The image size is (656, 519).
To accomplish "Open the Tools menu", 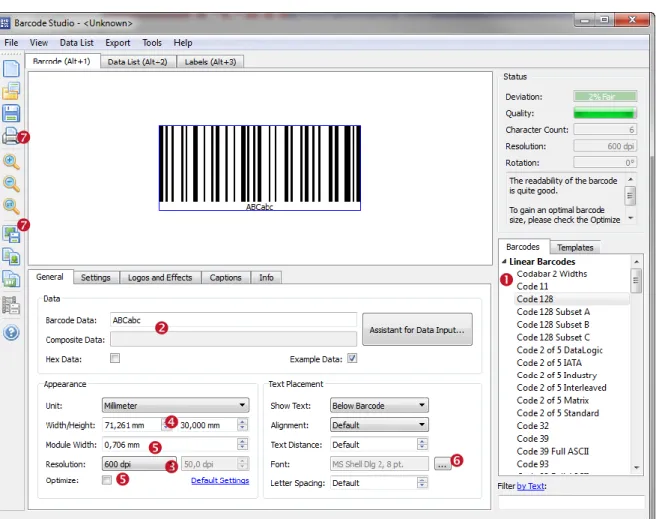I will pyautogui.click(x=151, y=43).
